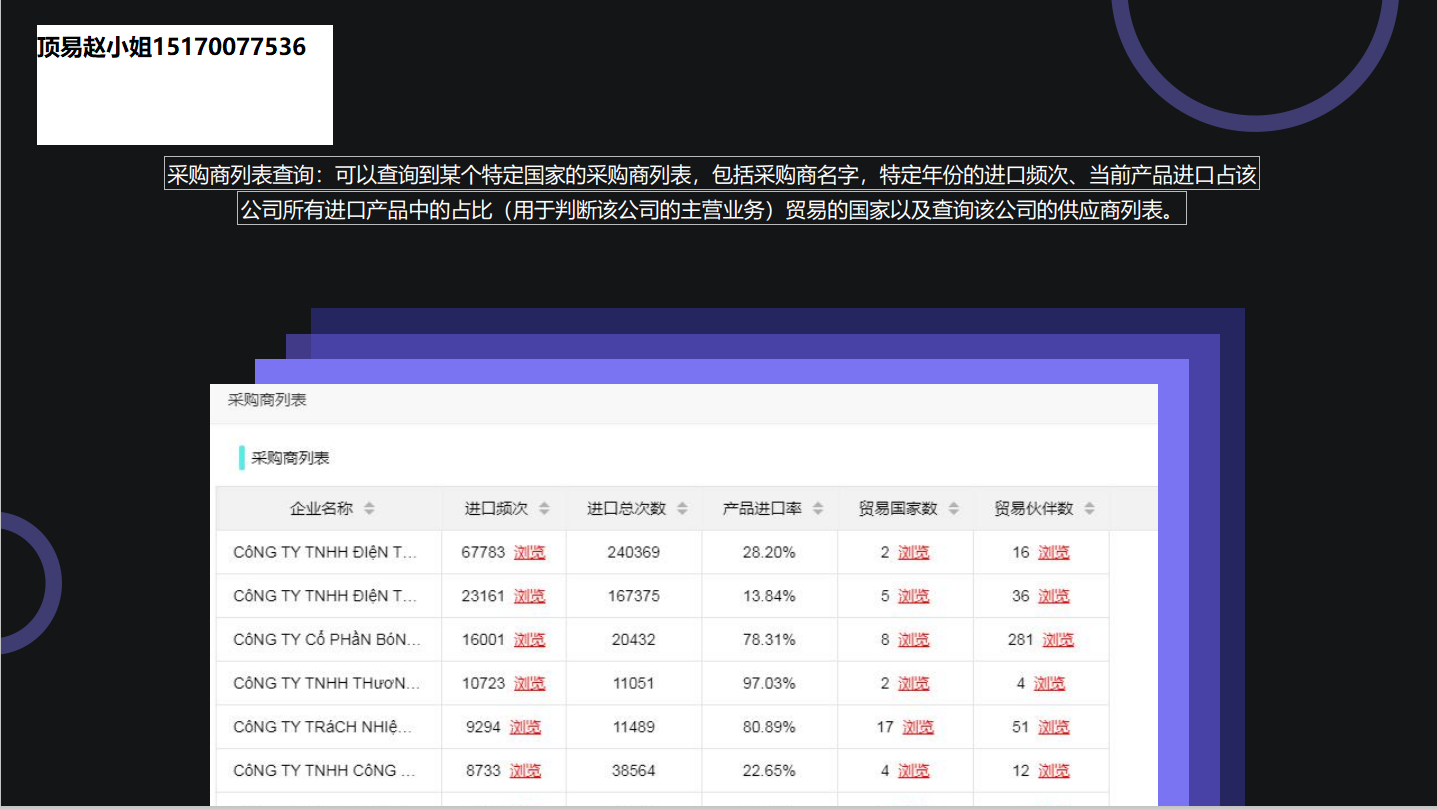Open 浏览 link next to frequency 67783
Image resolution: width=1437 pixels, height=810 pixels.
click(529, 552)
